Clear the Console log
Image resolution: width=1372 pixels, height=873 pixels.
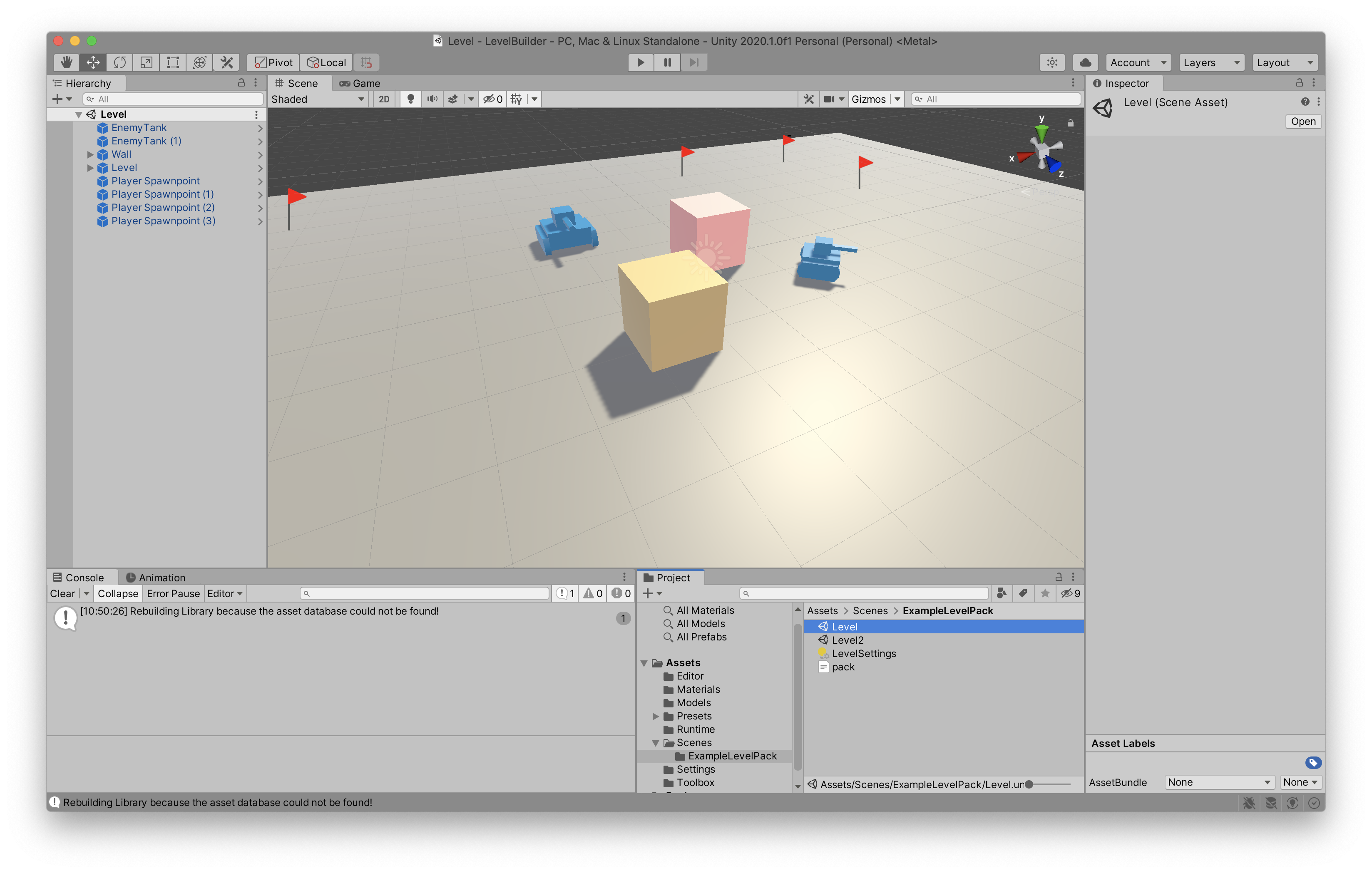pyautogui.click(x=62, y=593)
